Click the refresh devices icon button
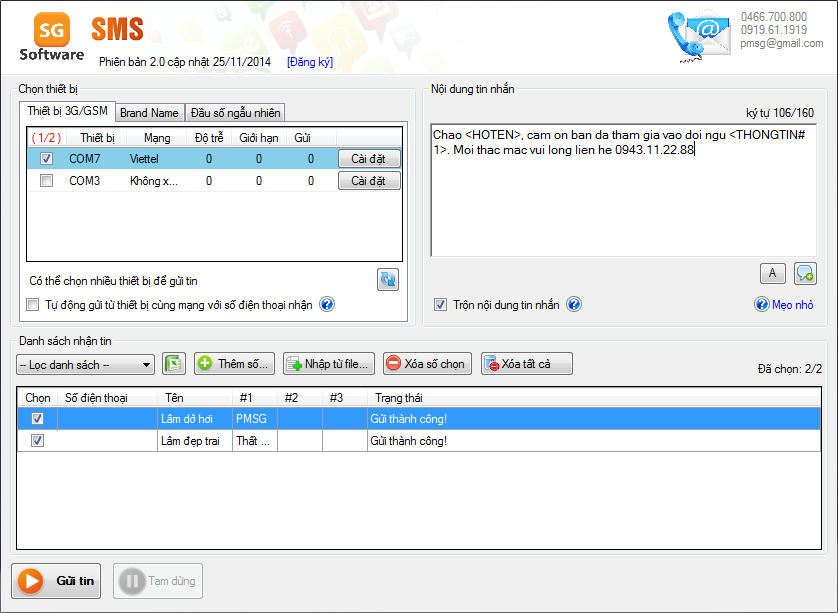The height and width of the screenshot is (613, 838). coord(388,280)
